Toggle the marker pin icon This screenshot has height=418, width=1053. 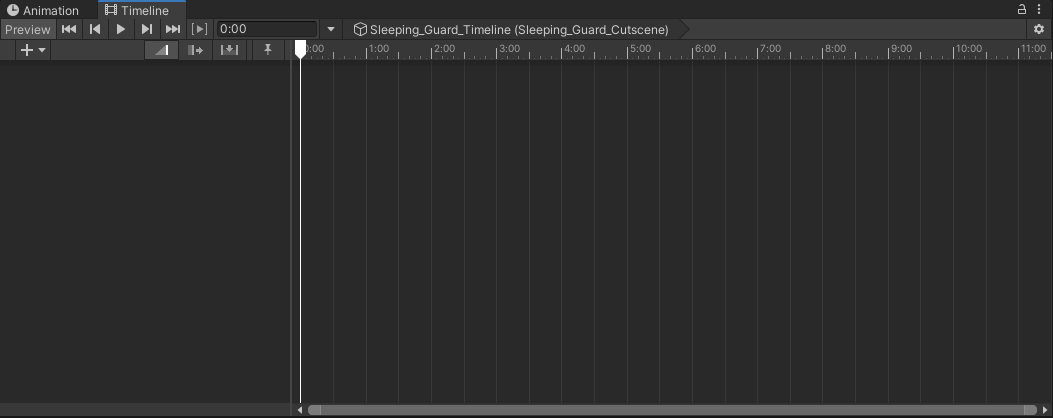267,50
